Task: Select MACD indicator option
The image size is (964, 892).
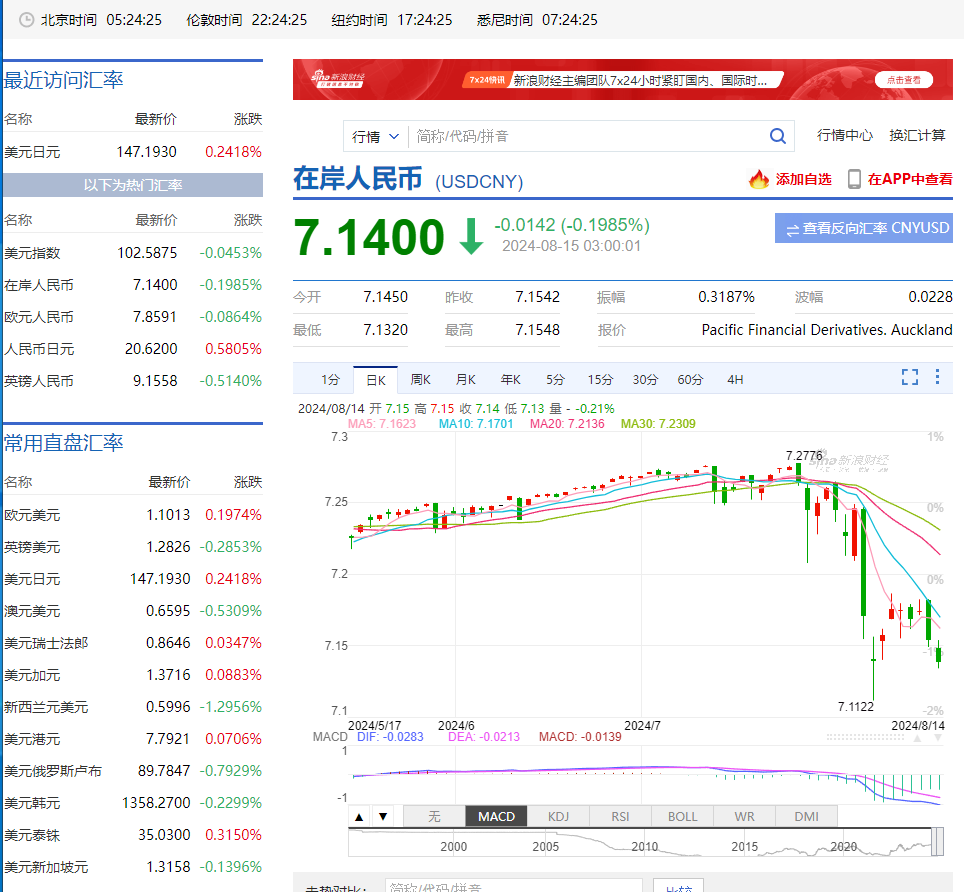Action: [496, 816]
